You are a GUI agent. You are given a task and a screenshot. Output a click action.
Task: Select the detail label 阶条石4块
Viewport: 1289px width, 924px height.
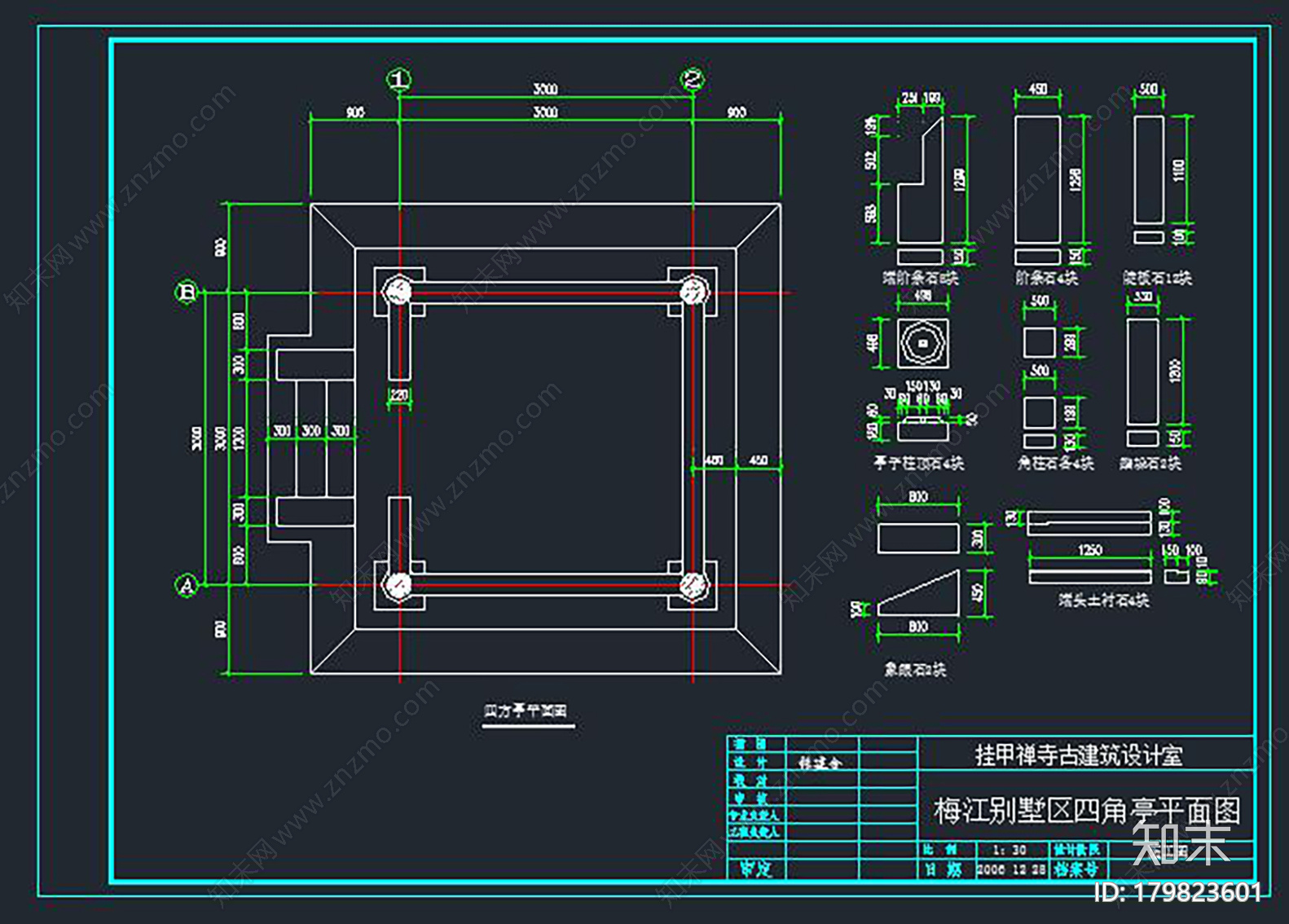(x=1046, y=278)
